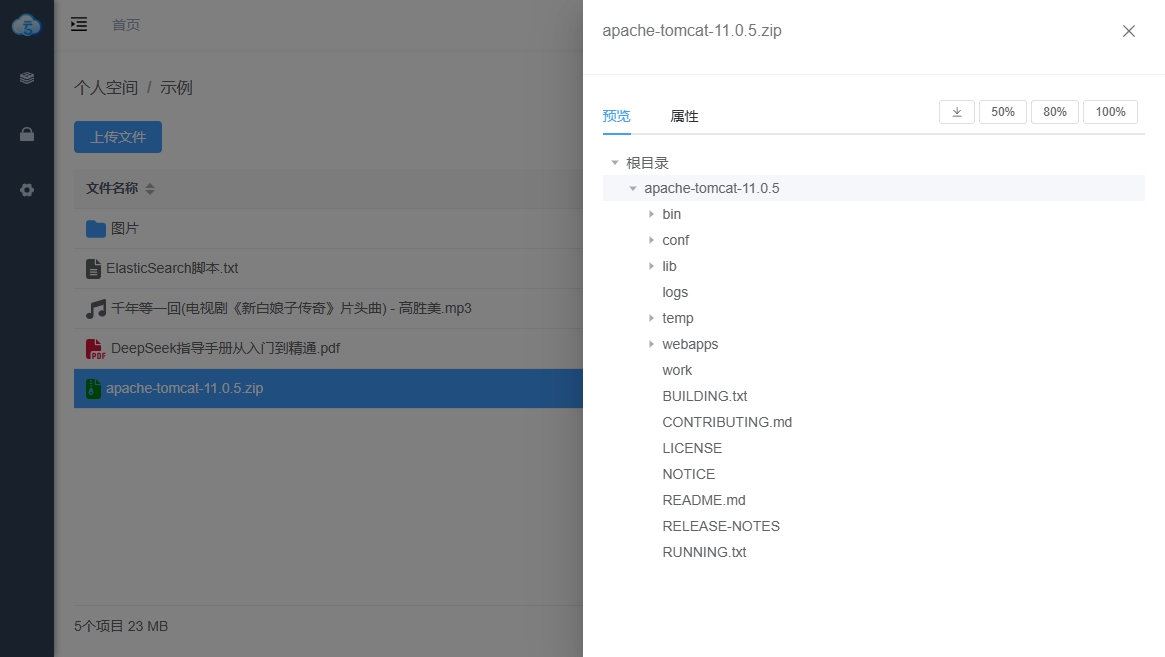Open DeepSeek指导手册从入门到精通.pdf file name

(225, 349)
